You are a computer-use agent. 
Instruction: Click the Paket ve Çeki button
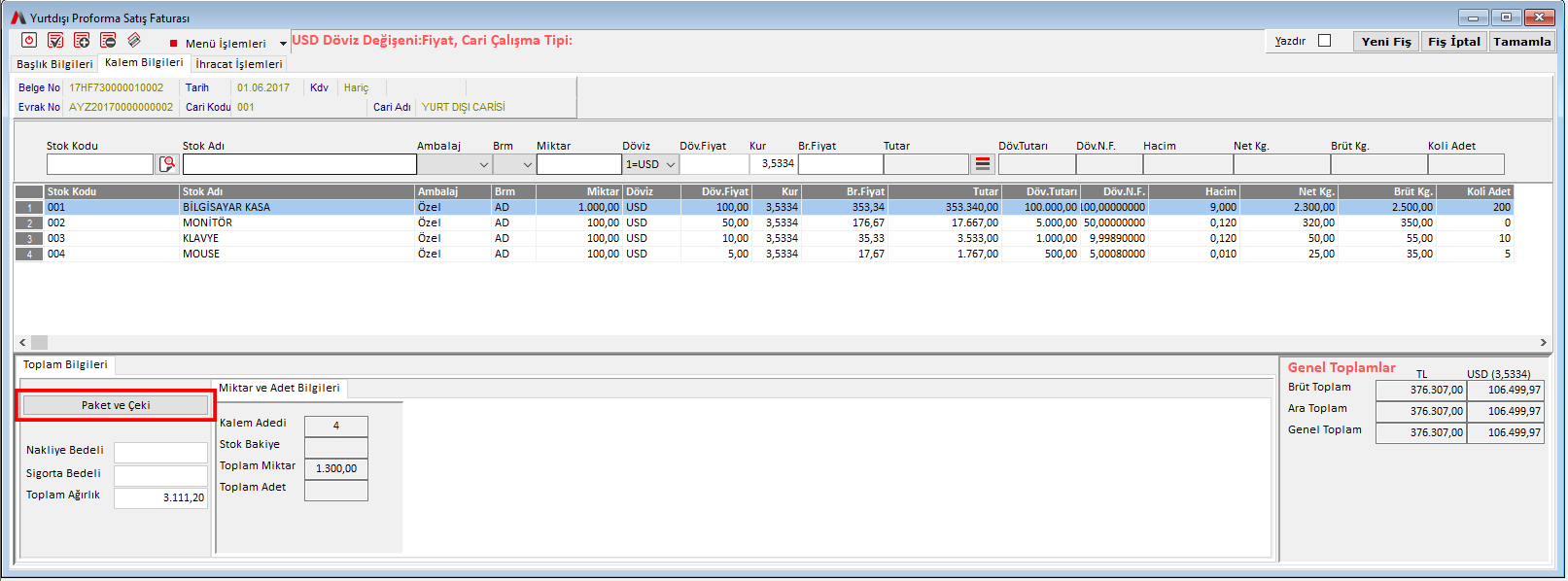[x=116, y=405]
